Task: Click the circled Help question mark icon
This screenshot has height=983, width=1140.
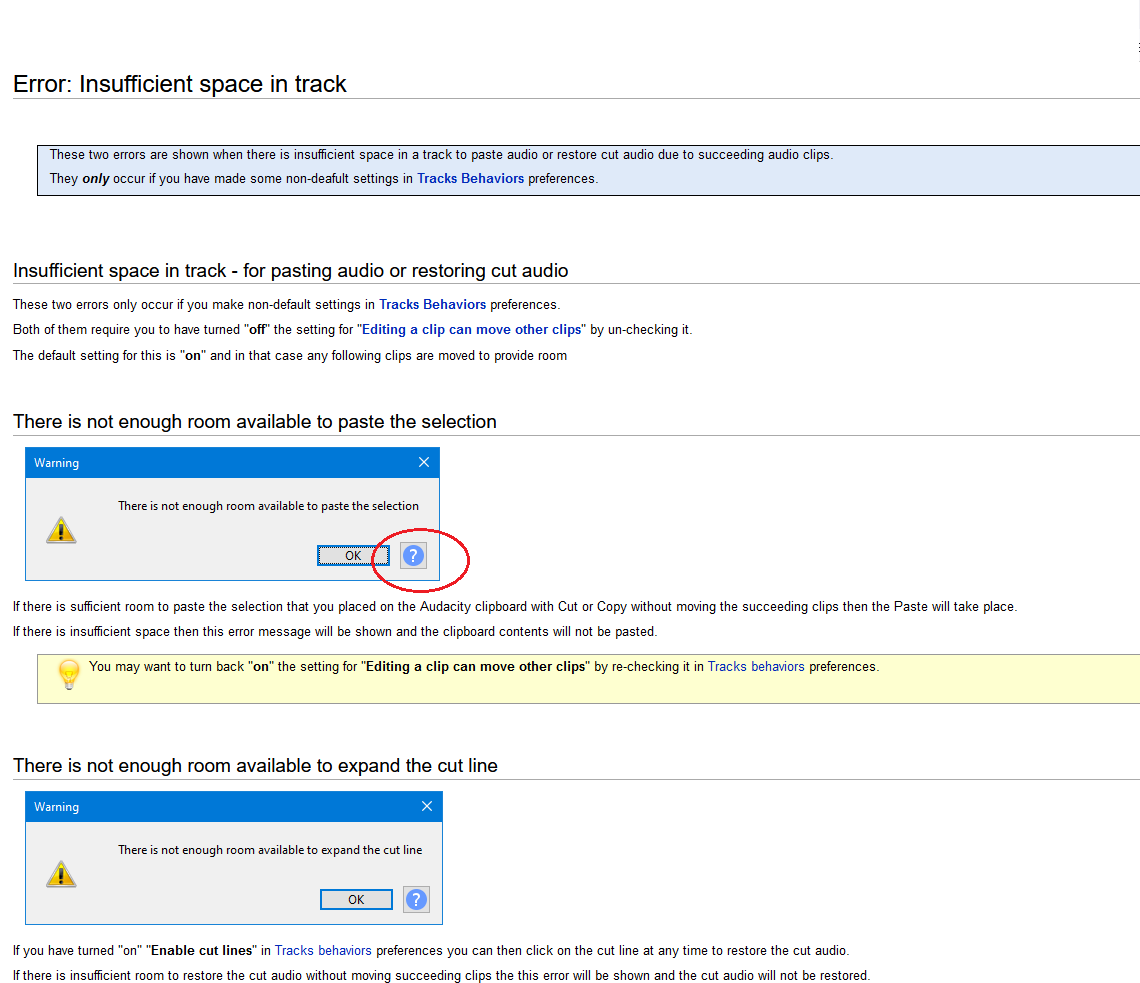Action: [x=413, y=555]
